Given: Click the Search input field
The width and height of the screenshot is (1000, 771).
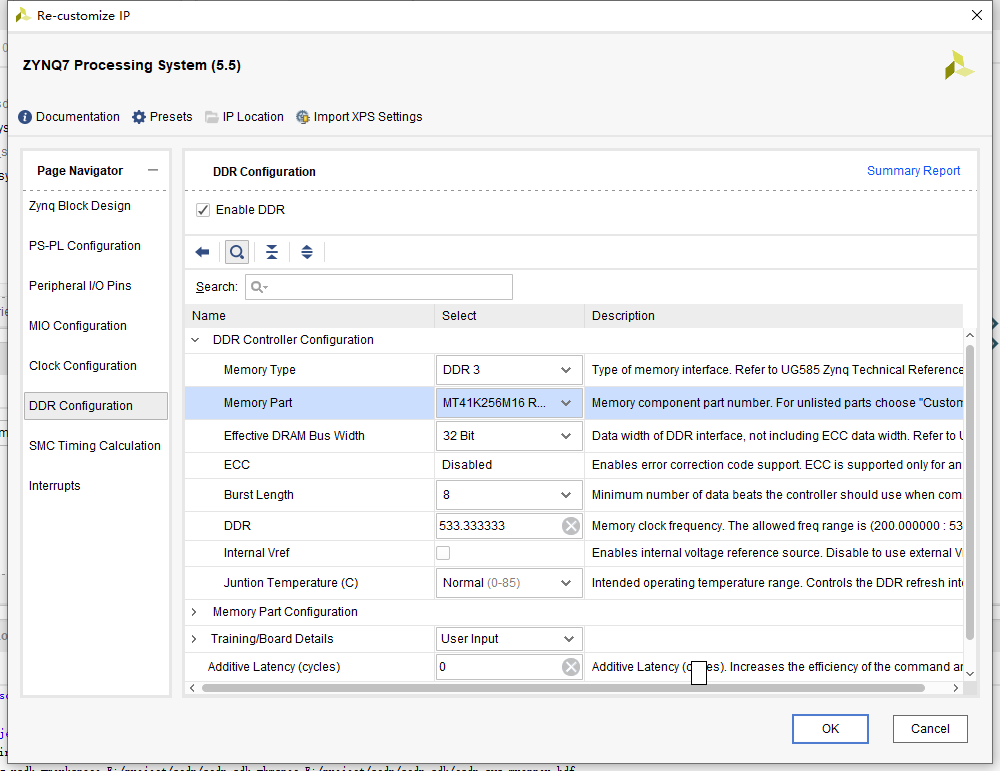Looking at the screenshot, I should point(379,287).
